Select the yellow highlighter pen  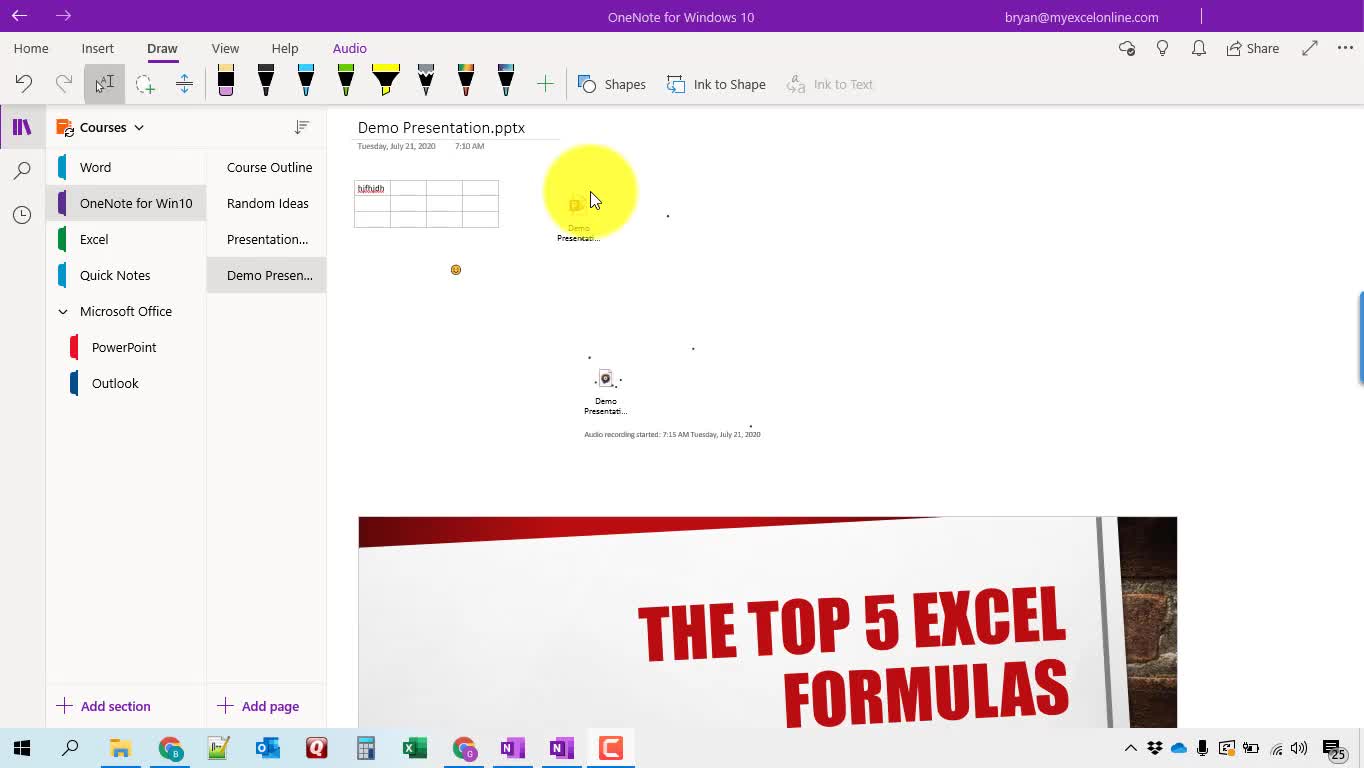(x=386, y=82)
